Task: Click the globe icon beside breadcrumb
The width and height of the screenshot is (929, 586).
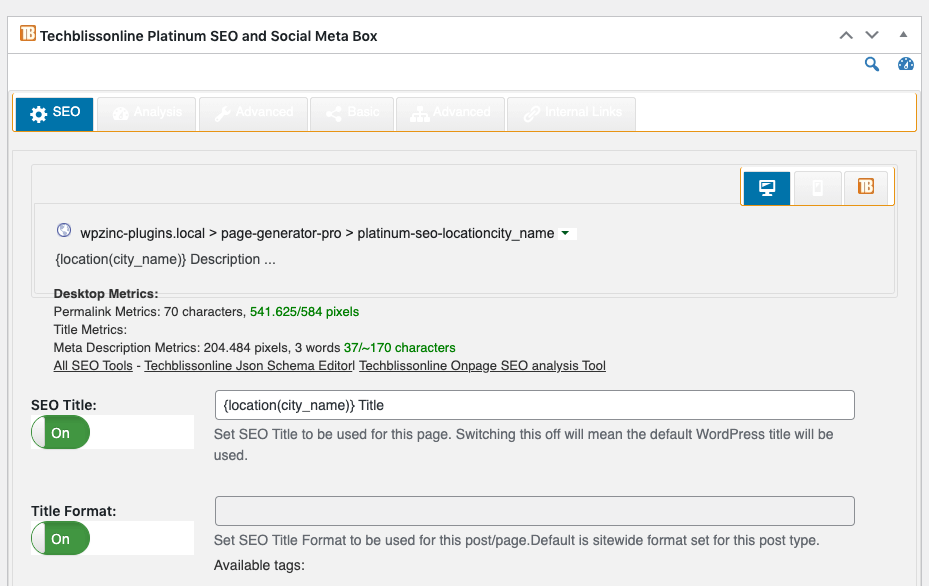Action: click(x=64, y=230)
